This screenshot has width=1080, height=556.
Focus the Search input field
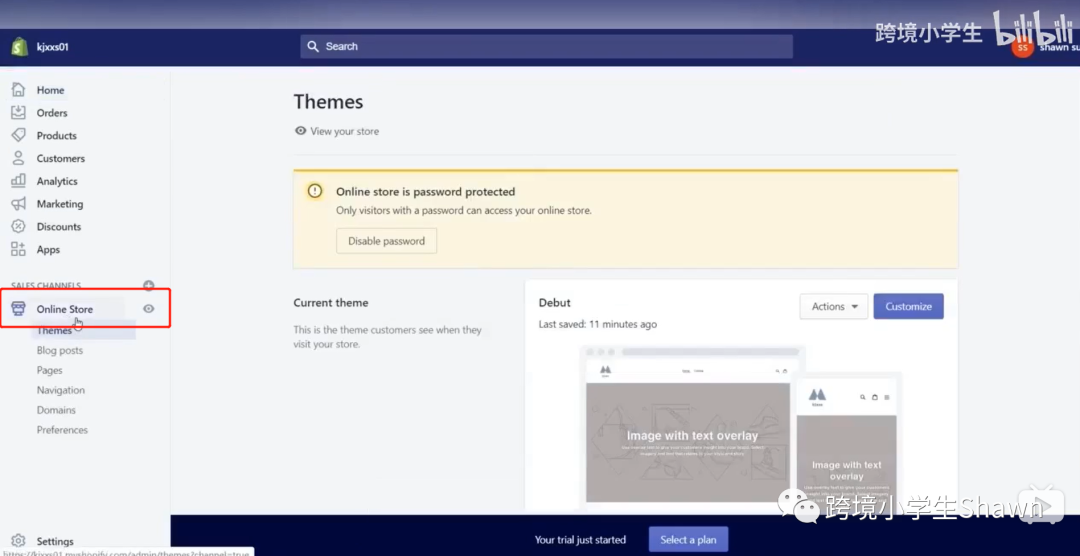(546, 46)
